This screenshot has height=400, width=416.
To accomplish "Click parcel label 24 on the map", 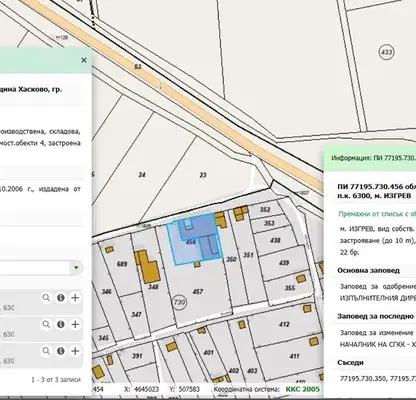I will [x=142, y=175].
